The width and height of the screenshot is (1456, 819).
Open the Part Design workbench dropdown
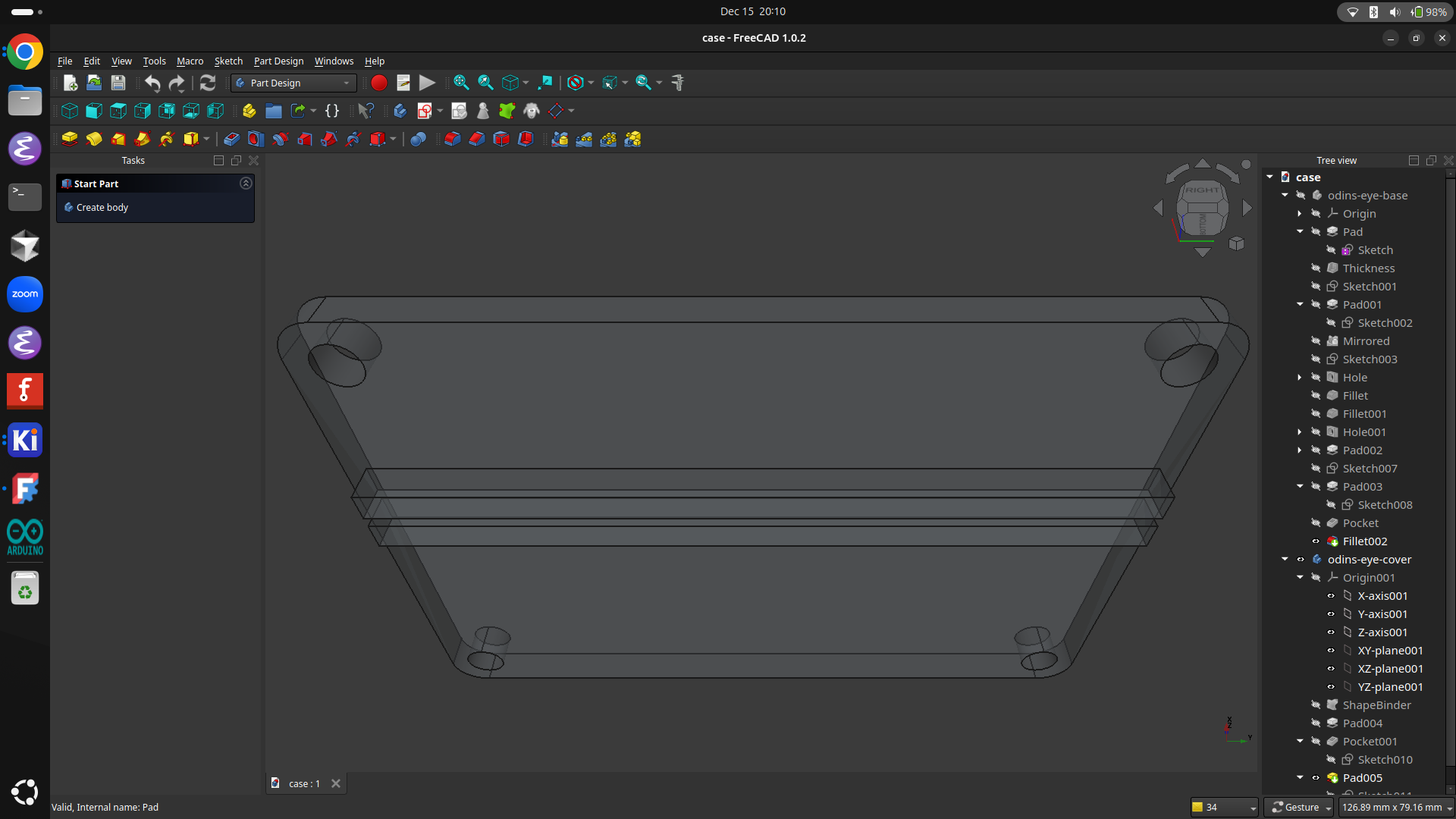click(x=294, y=83)
